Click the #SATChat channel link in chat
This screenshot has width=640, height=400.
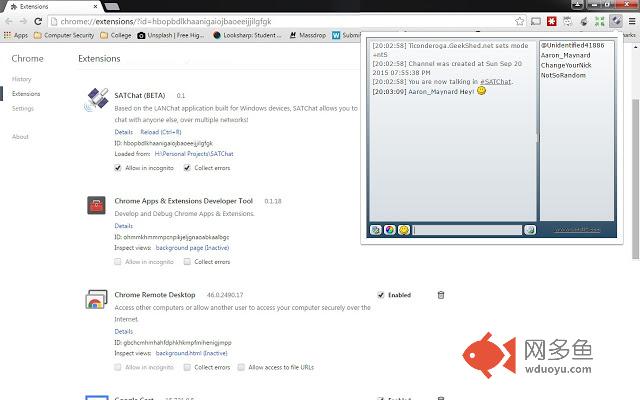(x=495, y=82)
